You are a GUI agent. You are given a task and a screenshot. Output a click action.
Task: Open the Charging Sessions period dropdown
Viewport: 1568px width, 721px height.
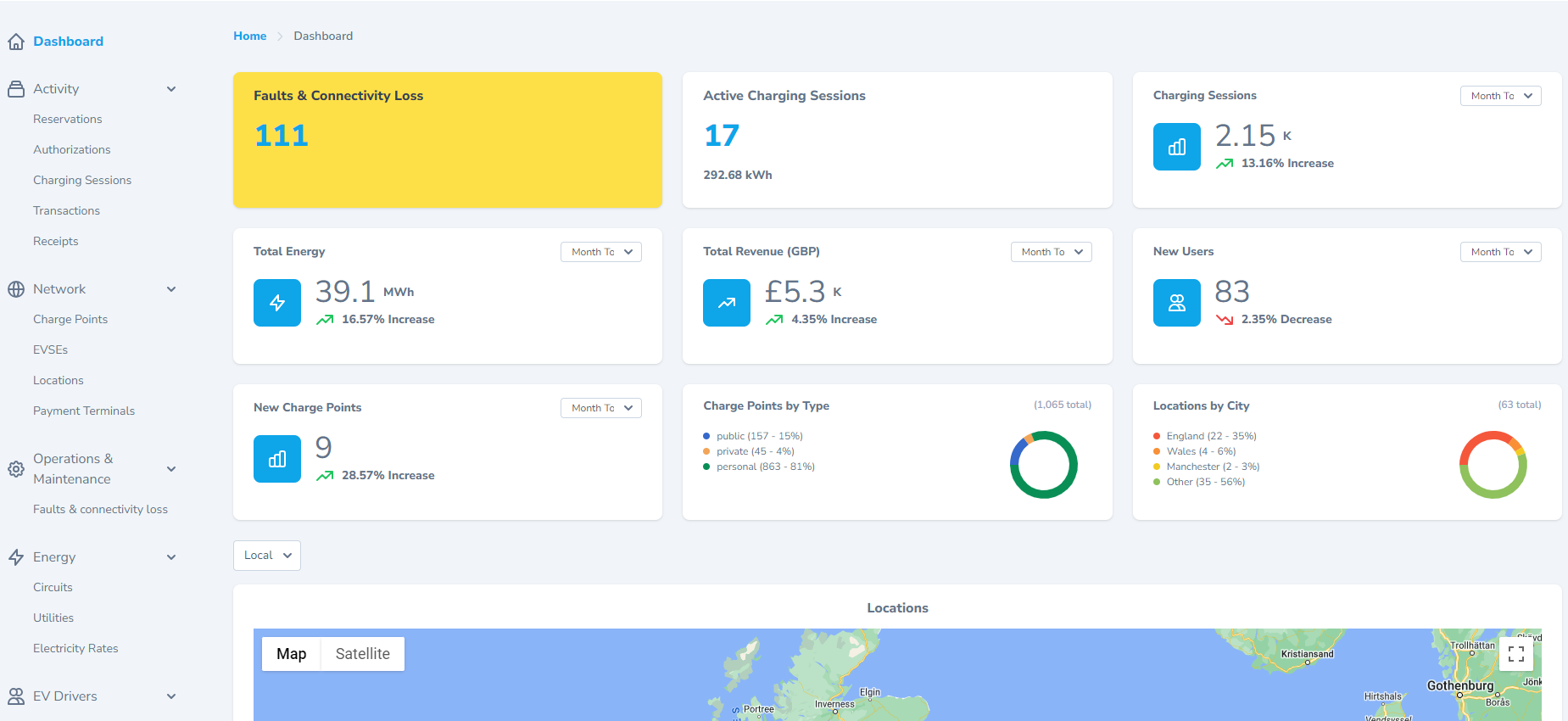click(1500, 96)
